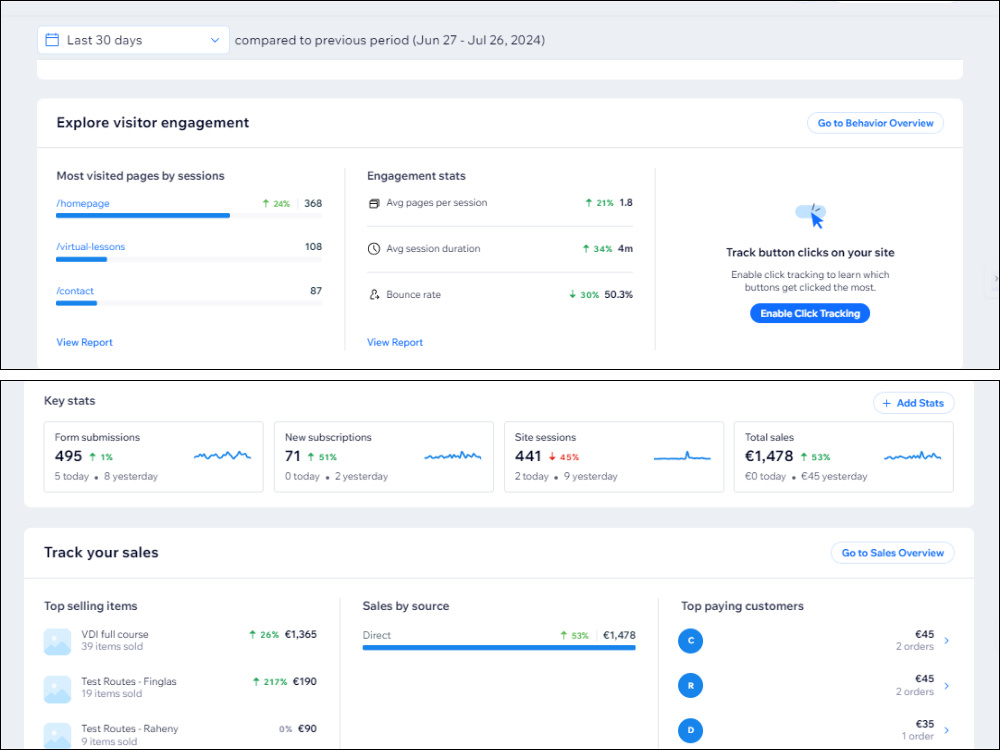1000x750 pixels.
Task: View Report under Engagement stats
Action: point(395,342)
